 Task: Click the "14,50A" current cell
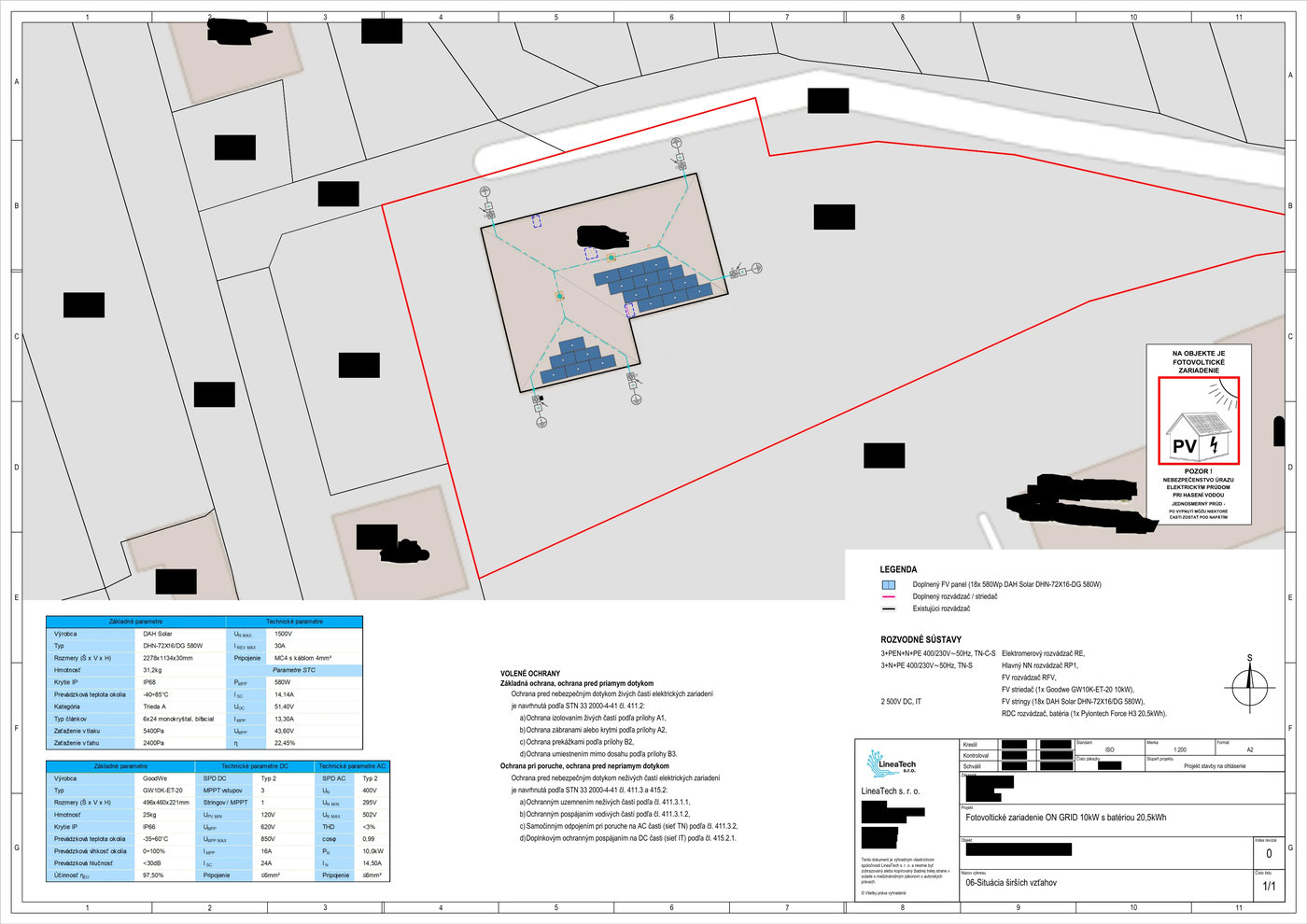[372, 863]
